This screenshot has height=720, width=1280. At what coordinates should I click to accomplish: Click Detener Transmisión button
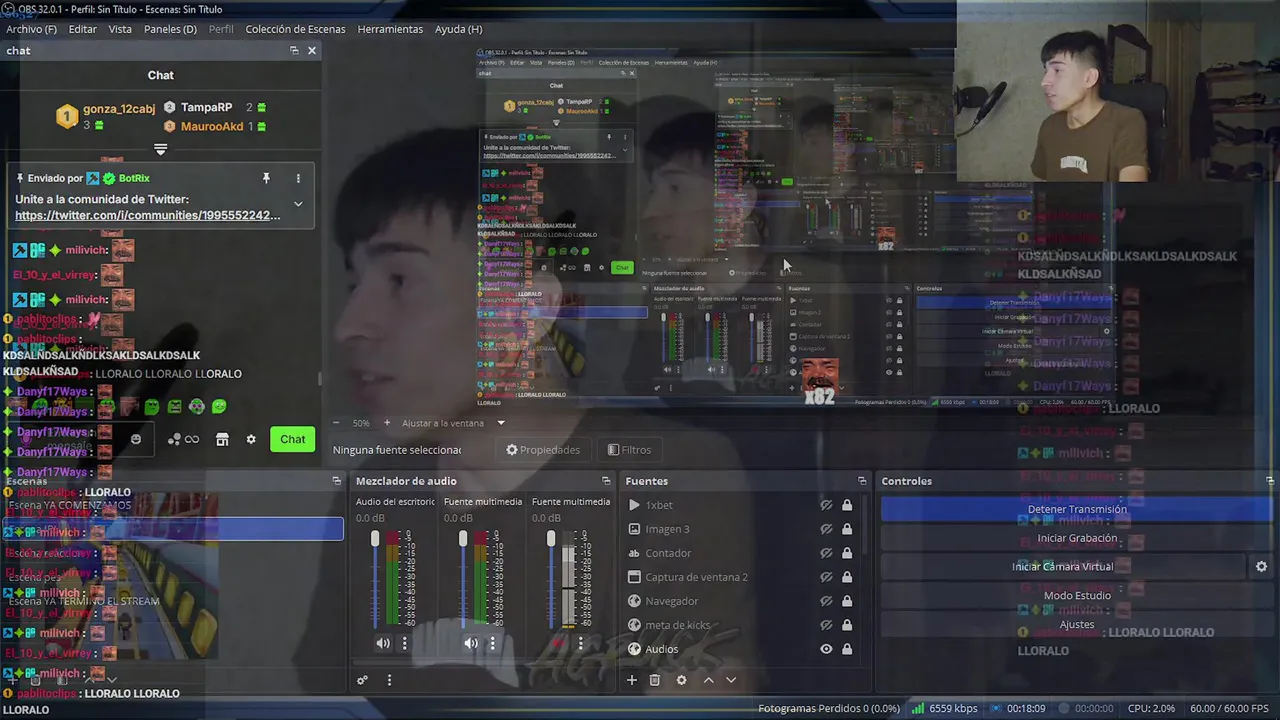1077,509
